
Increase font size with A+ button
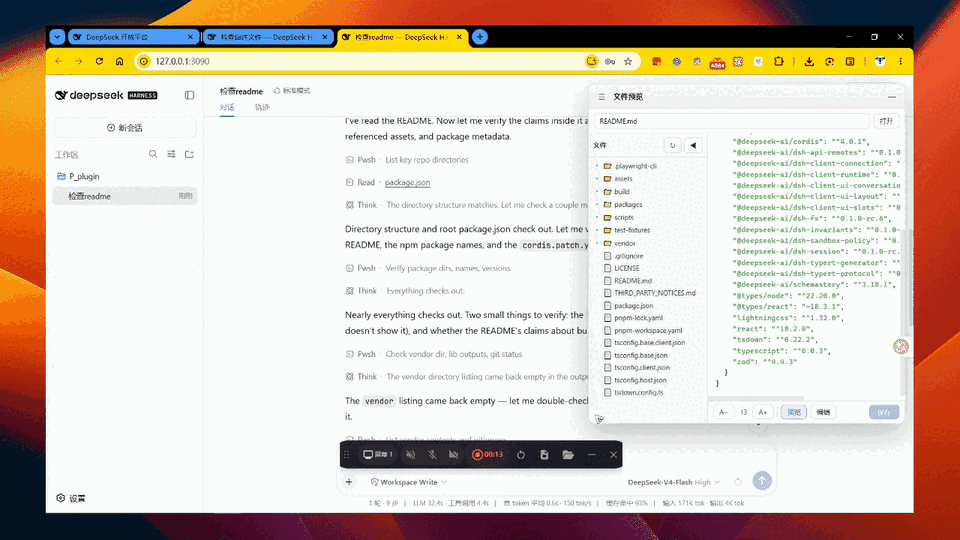coord(762,412)
